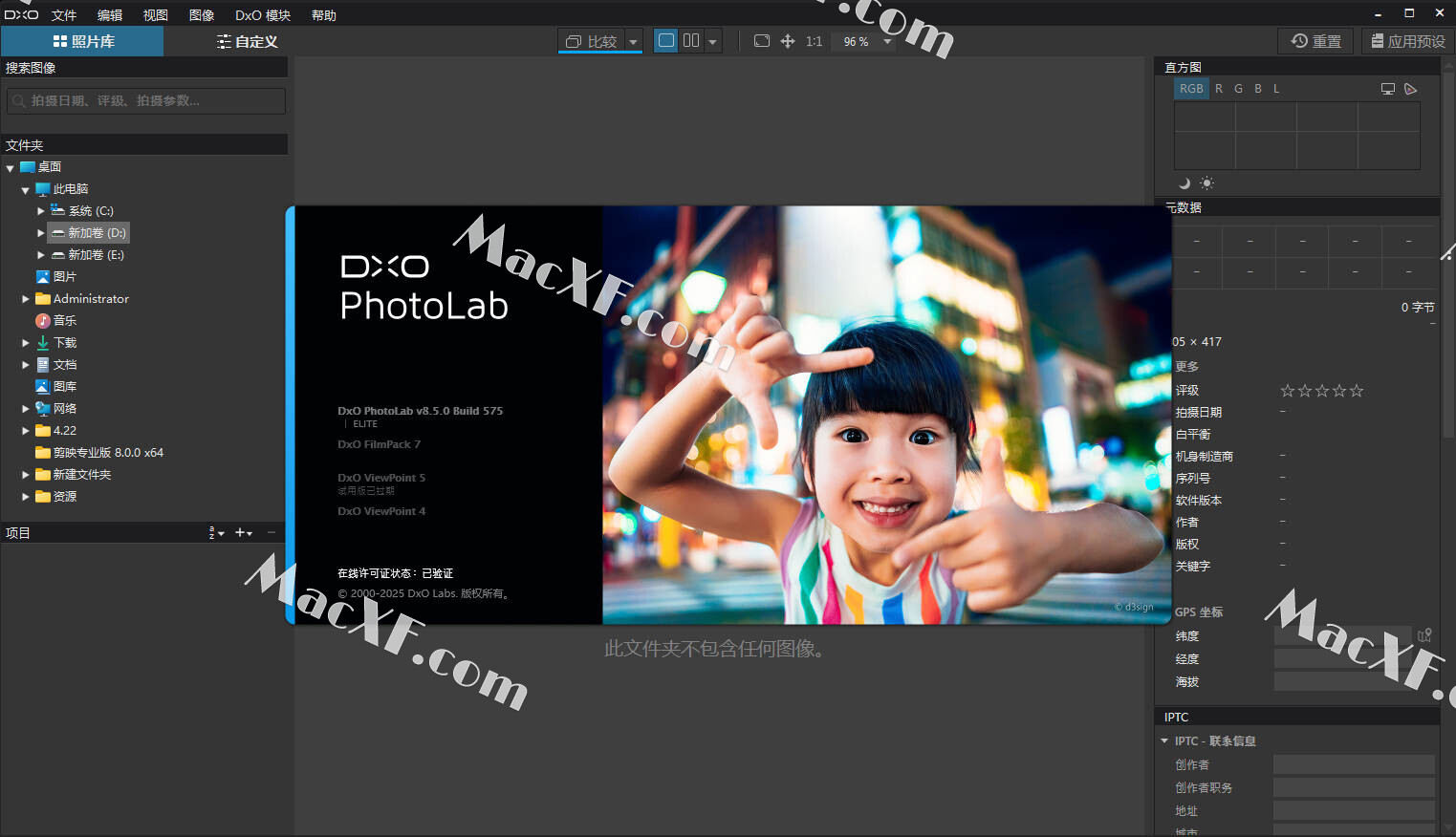
Task: Select the 4.22 folder icon
Action: click(43, 430)
